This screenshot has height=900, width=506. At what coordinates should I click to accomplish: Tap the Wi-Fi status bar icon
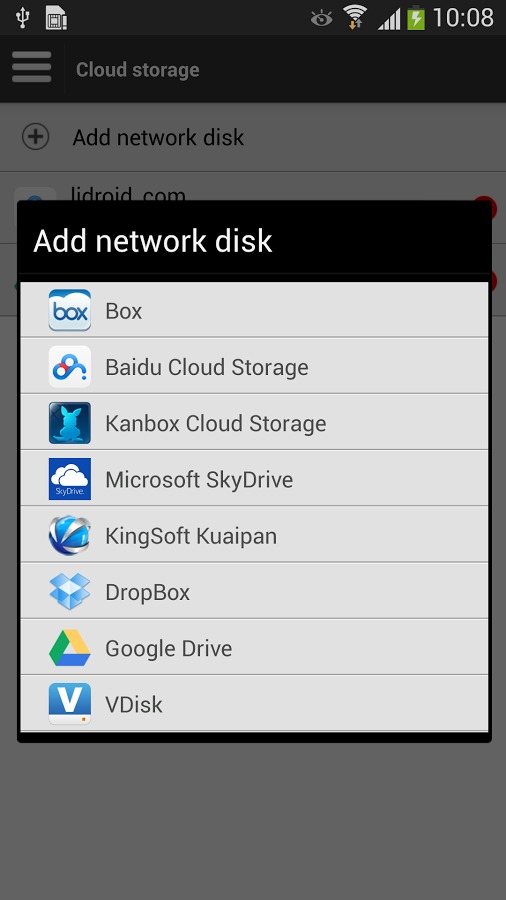355,17
